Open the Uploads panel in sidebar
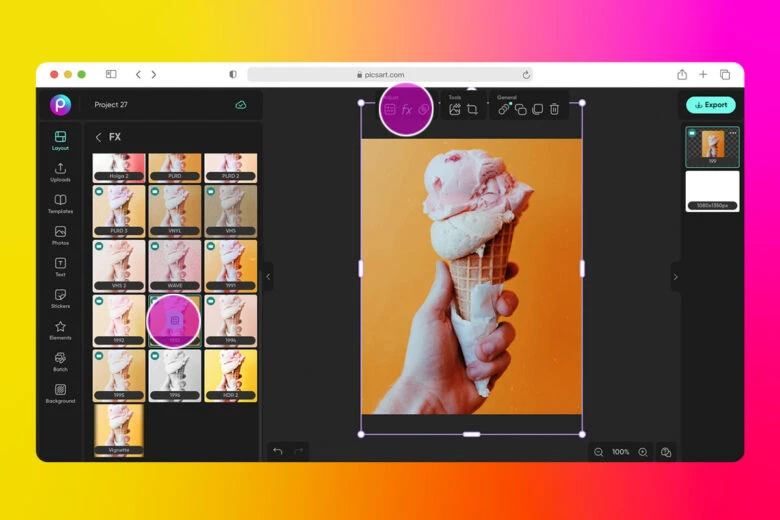The width and height of the screenshot is (780, 520). tap(60, 171)
